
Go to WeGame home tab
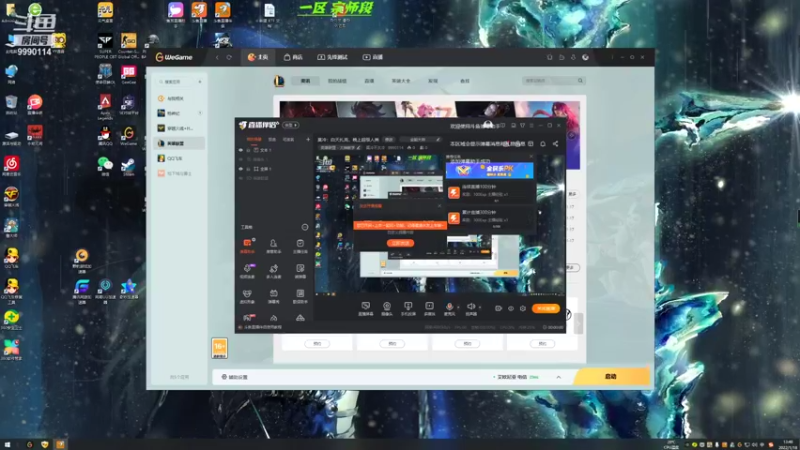258,57
